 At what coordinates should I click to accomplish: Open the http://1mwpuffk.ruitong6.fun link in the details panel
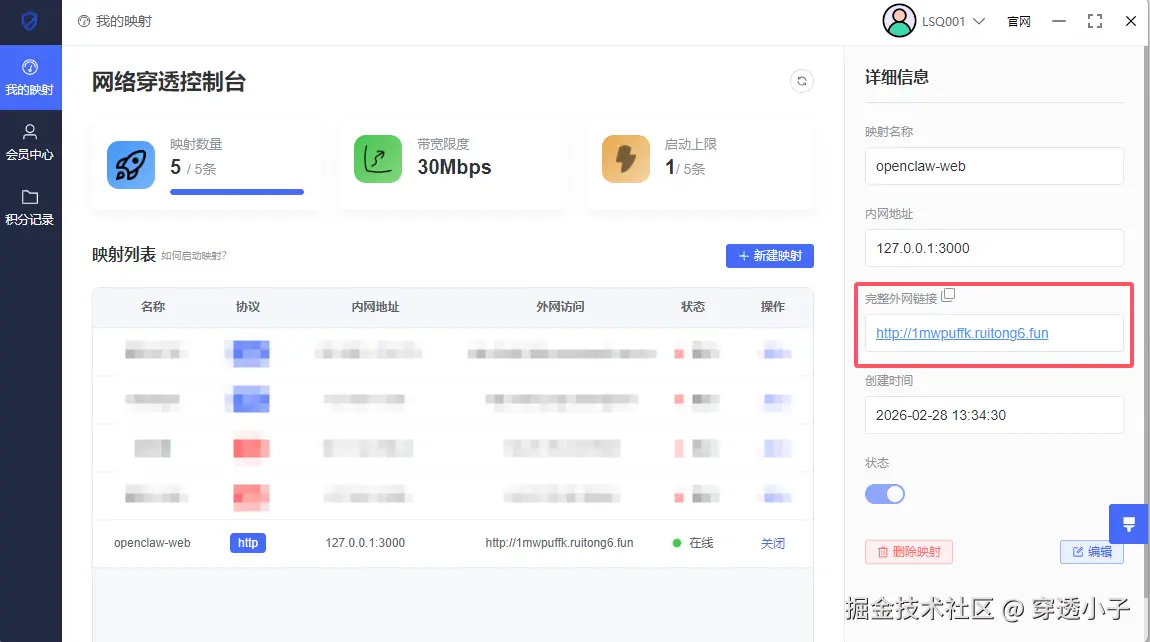[x=962, y=333]
